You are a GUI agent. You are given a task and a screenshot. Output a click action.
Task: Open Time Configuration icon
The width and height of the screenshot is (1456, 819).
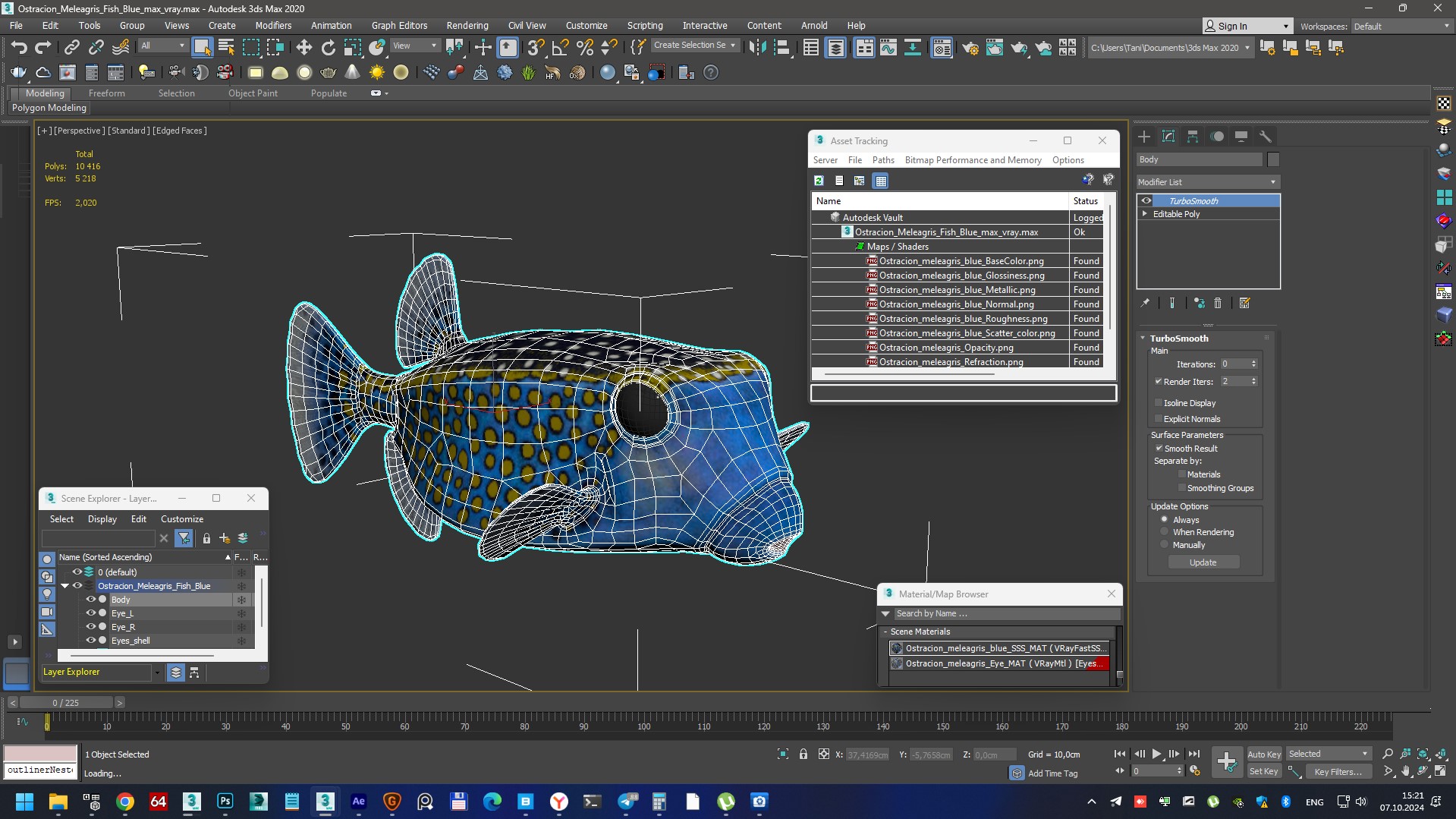(1195, 770)
